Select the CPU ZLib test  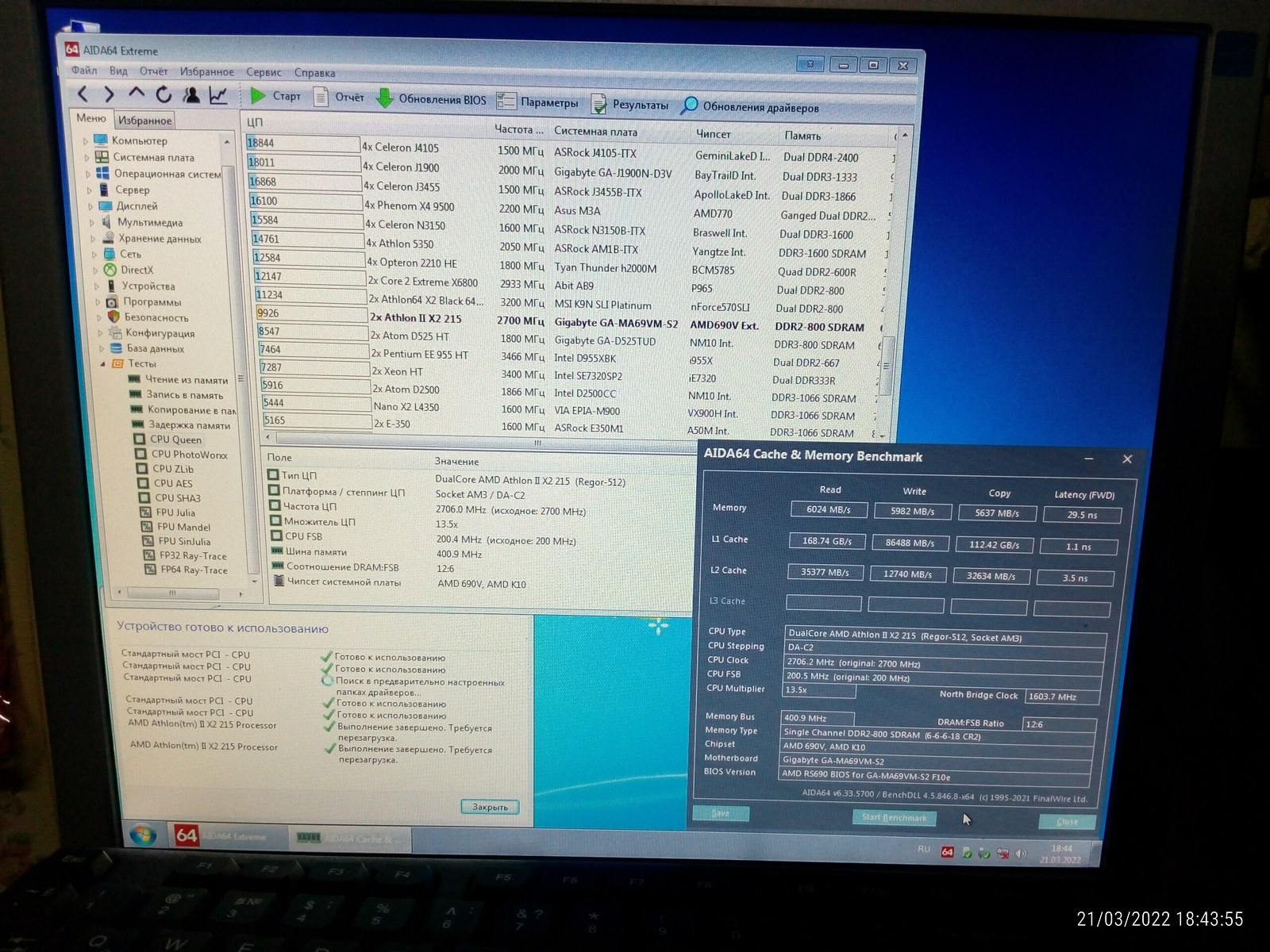[165, 468]
